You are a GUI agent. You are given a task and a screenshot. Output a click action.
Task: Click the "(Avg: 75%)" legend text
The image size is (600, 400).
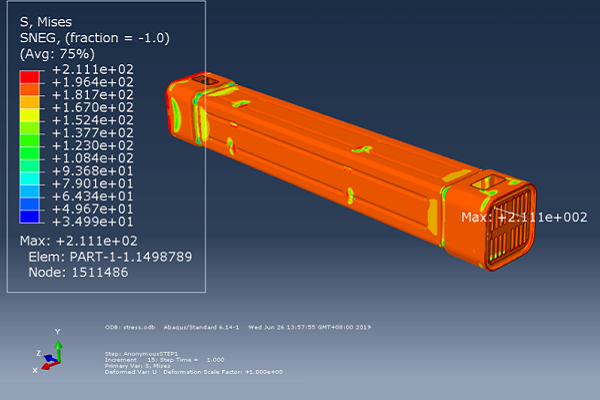[x=57, y=53]
